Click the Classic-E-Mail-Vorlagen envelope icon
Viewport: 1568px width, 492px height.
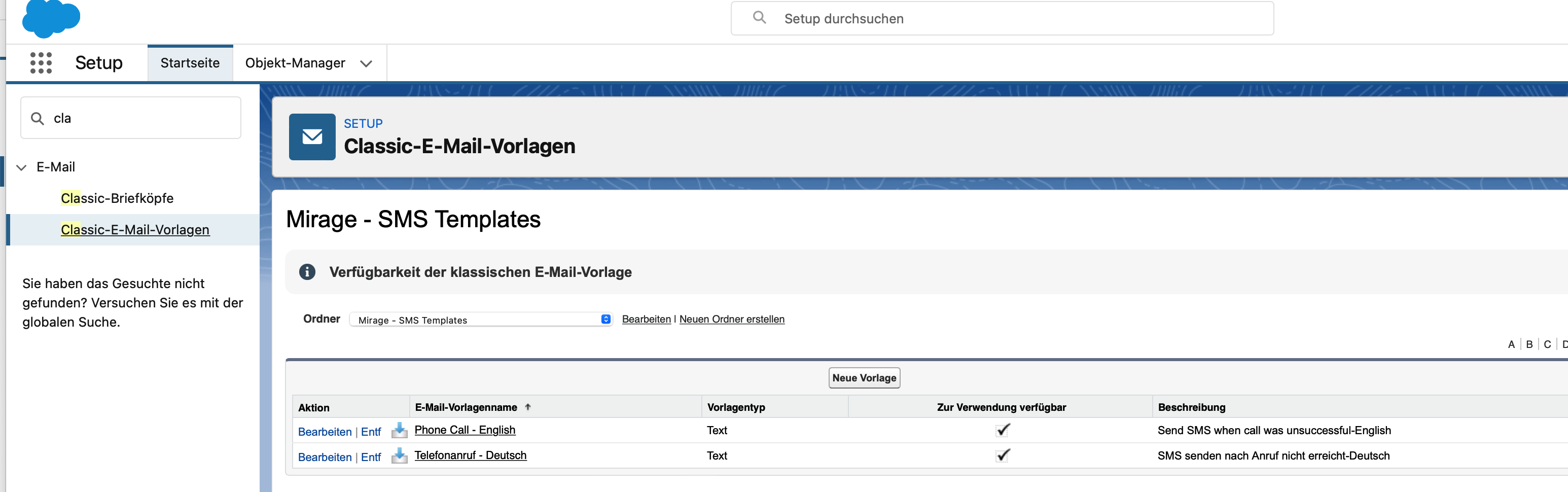tap(312, 136)
